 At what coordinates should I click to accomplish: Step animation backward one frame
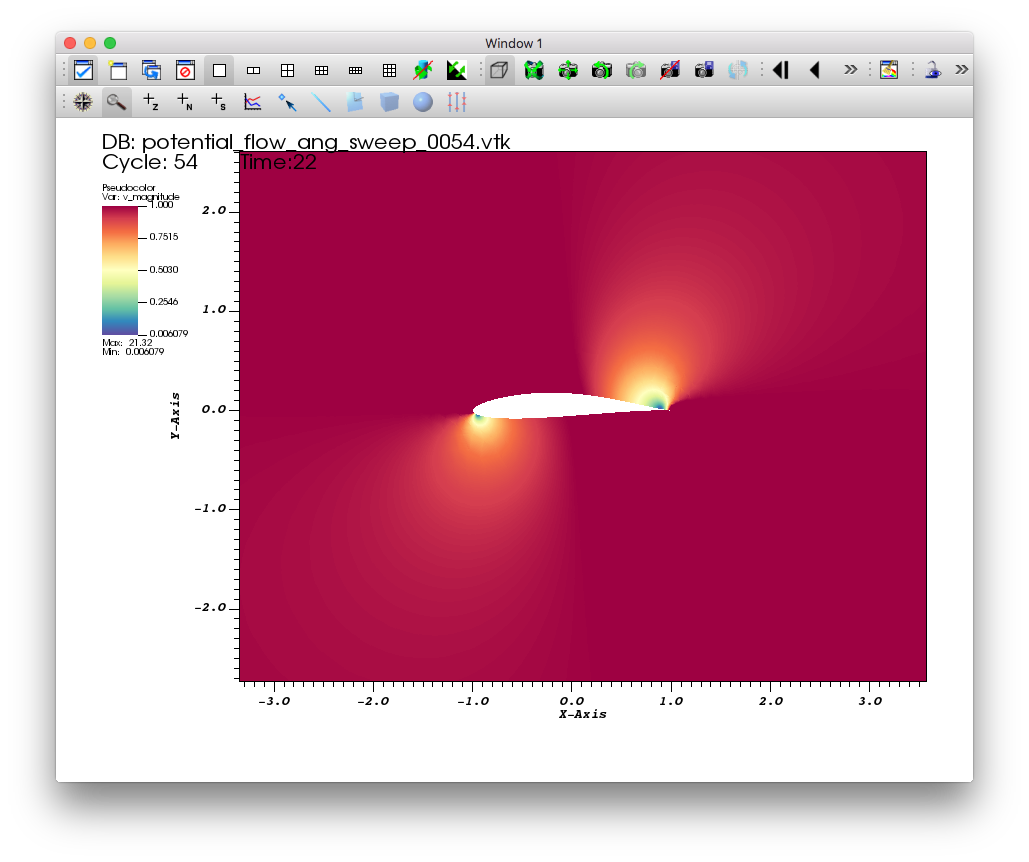pyautogui.click(x=781, y=70)
